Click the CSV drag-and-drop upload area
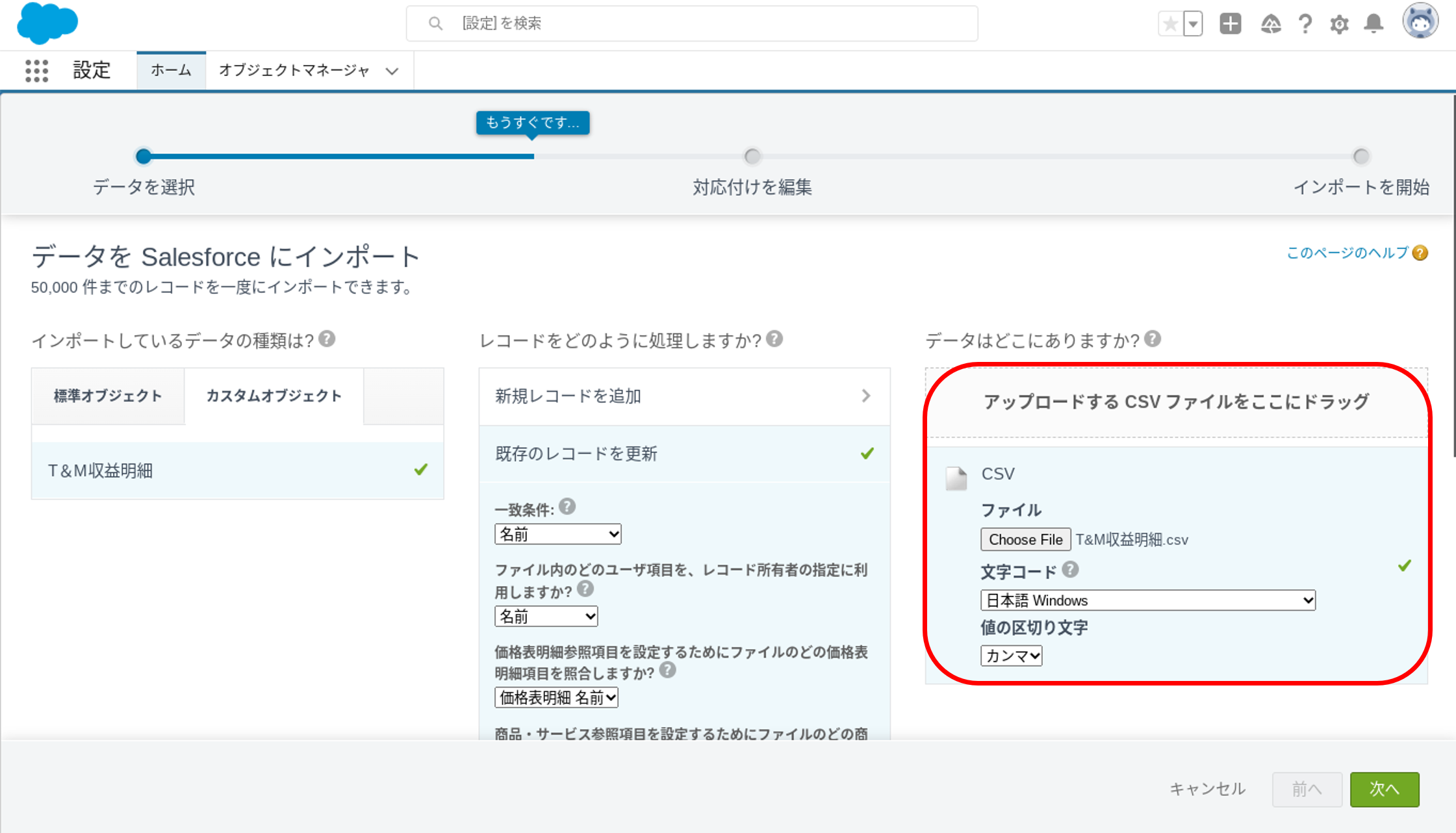The image size is (1456, 833). [x=1177, y=402]
